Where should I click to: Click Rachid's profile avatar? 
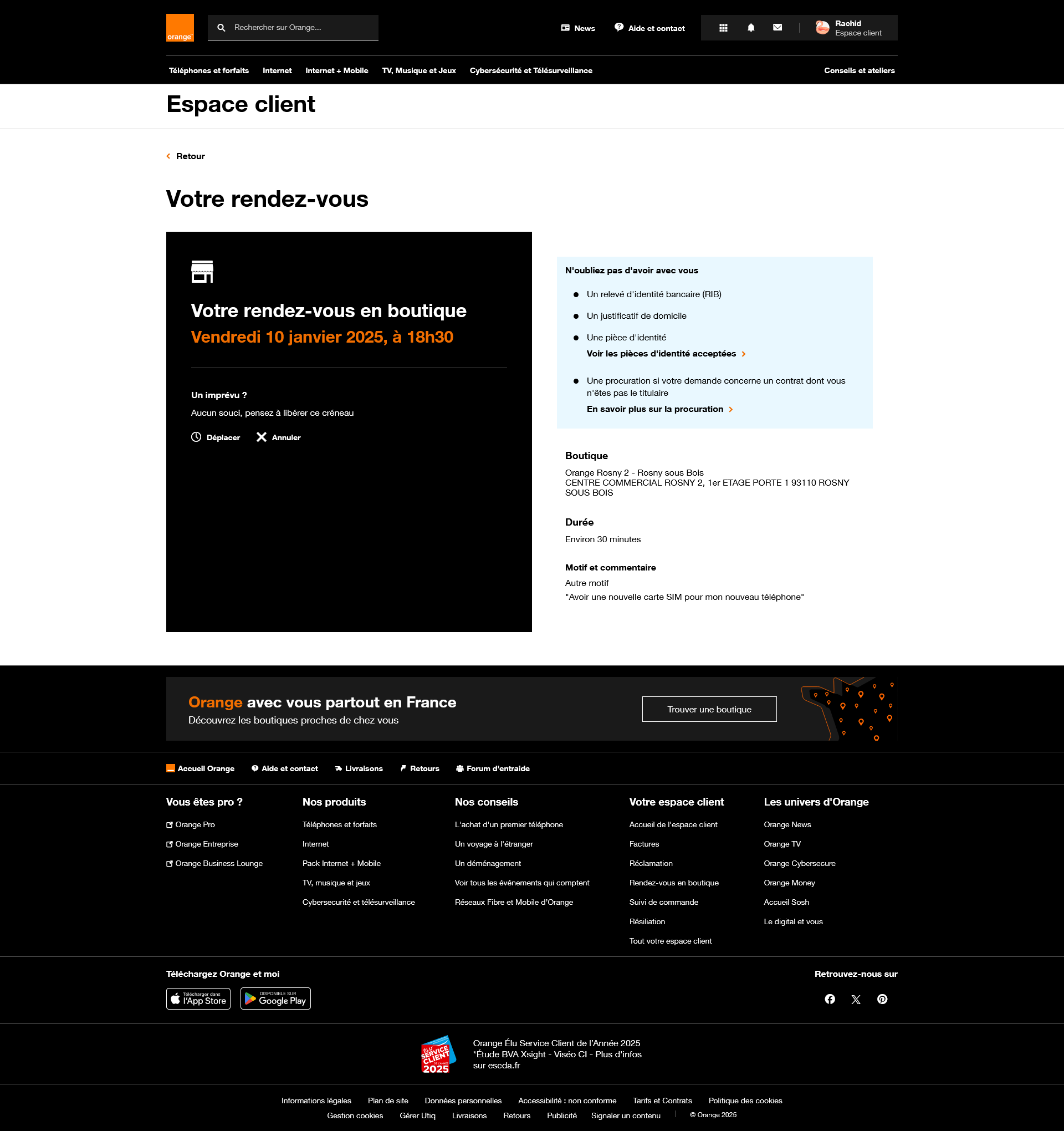(x=822, y=28)
